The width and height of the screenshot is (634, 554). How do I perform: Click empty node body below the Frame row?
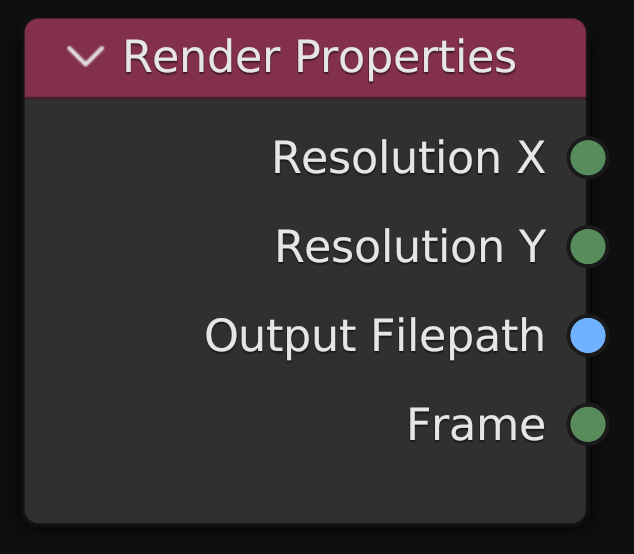[300, 484]
